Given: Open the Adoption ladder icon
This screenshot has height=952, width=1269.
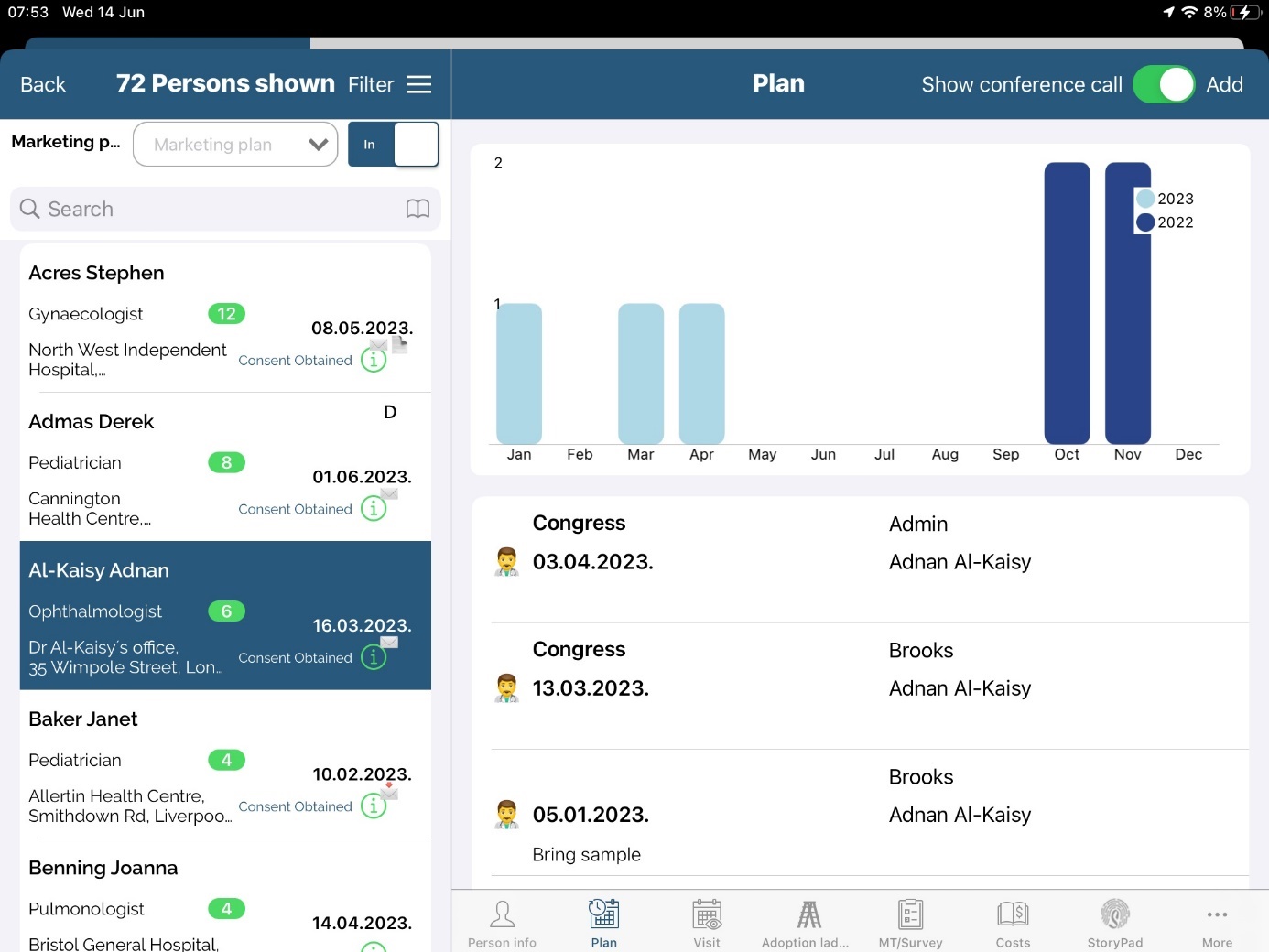Looking at the screenshot, I should pos(808,914).
